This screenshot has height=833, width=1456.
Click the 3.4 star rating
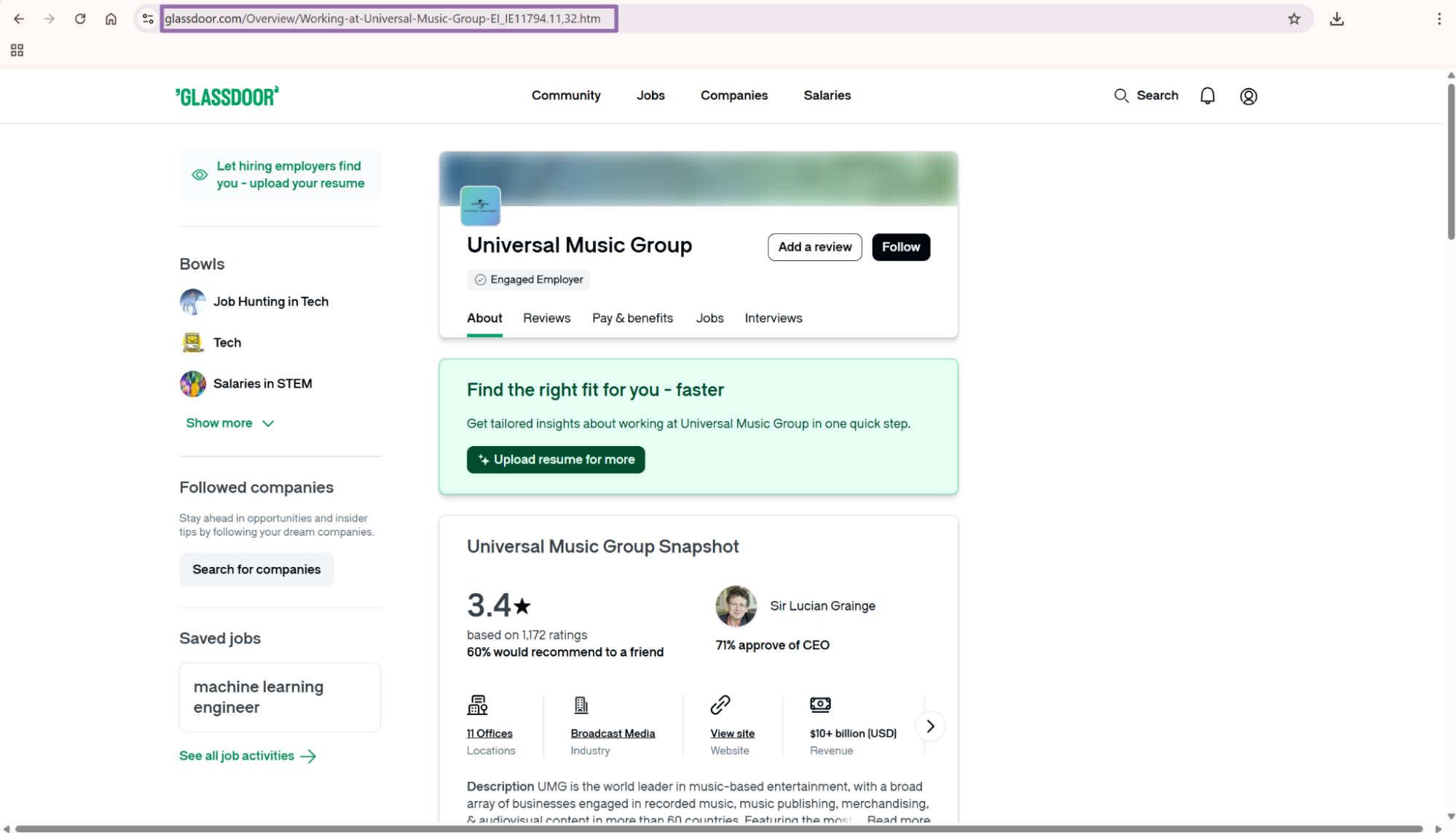499,606
